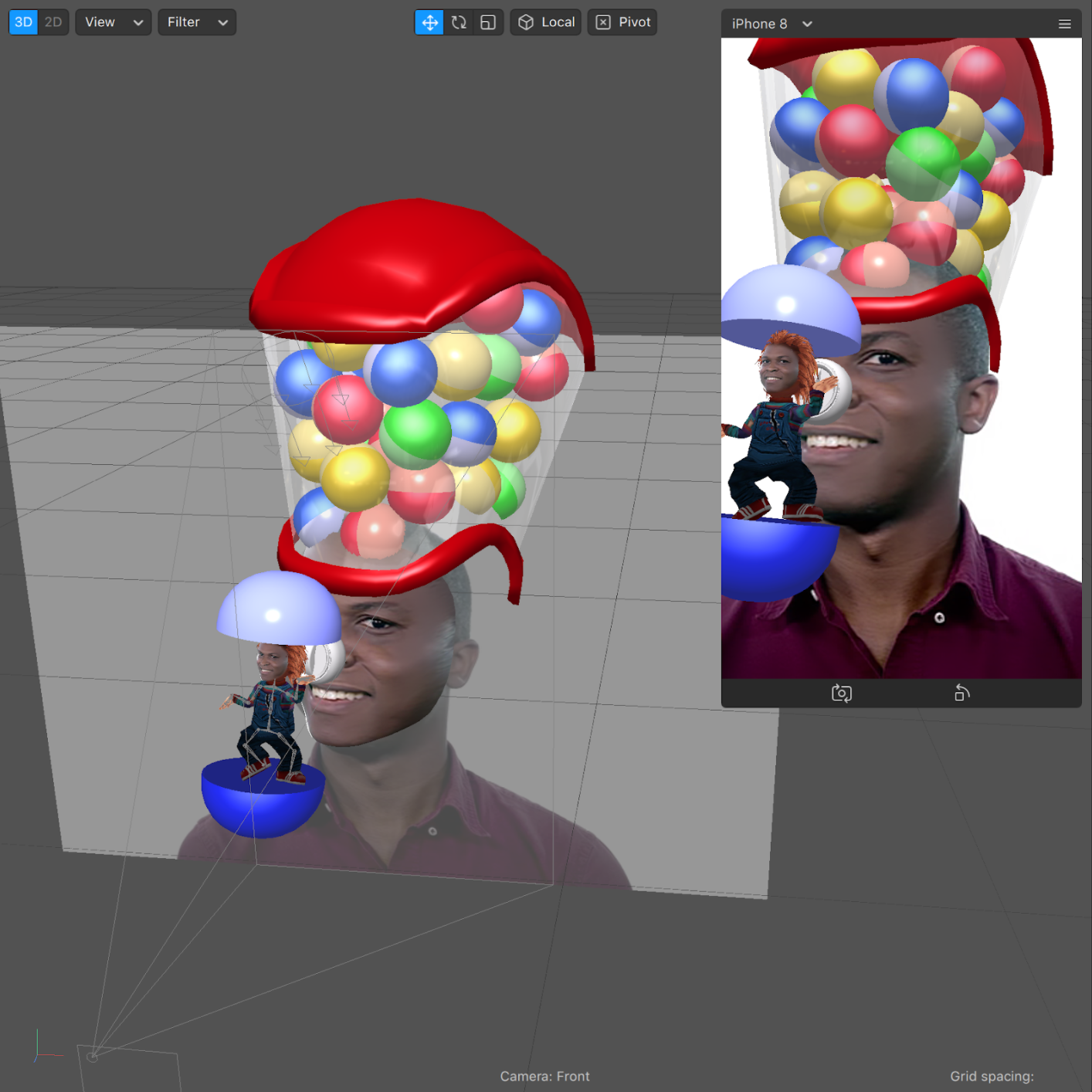
Task: Toggle Local coordinate space button
Action: 546,22
